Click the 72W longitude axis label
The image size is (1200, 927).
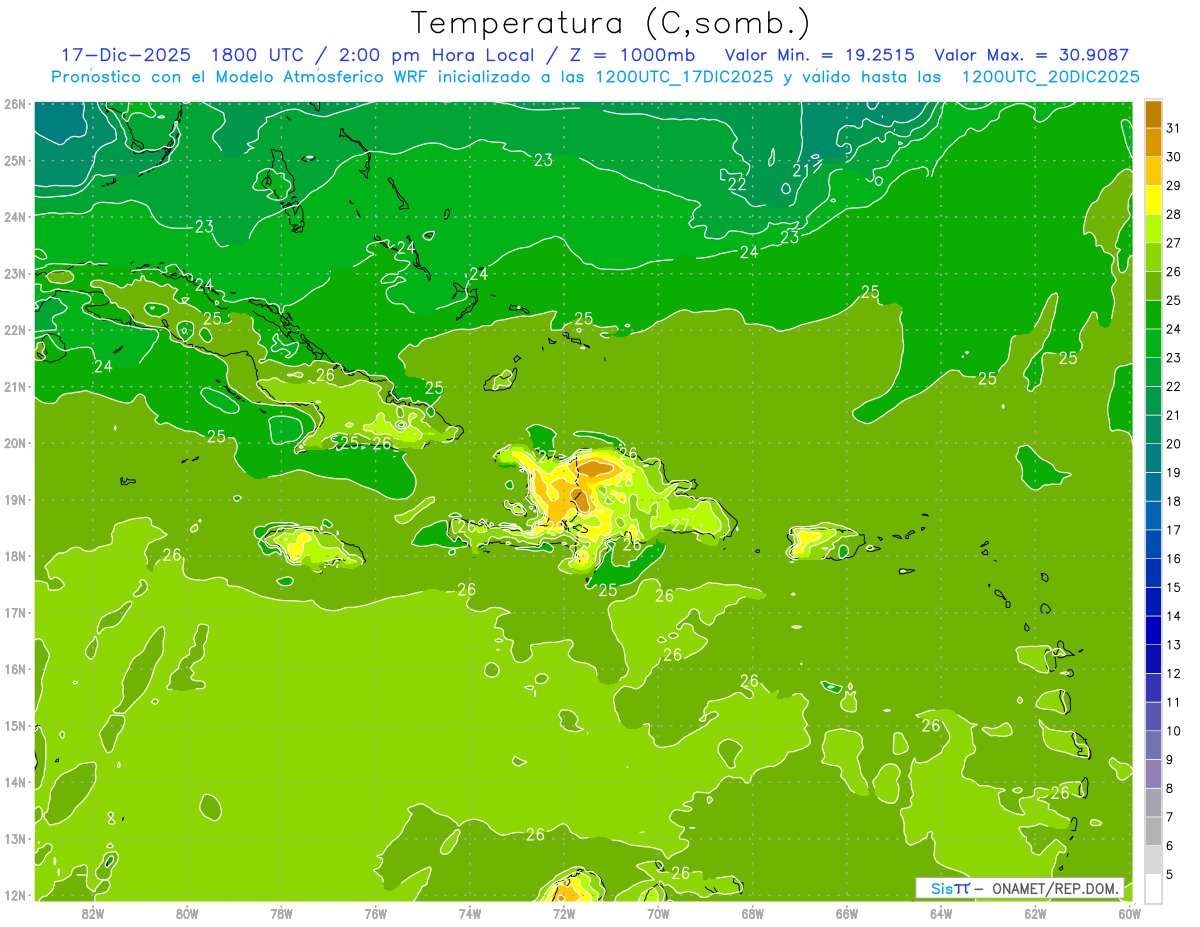point(564,913)
